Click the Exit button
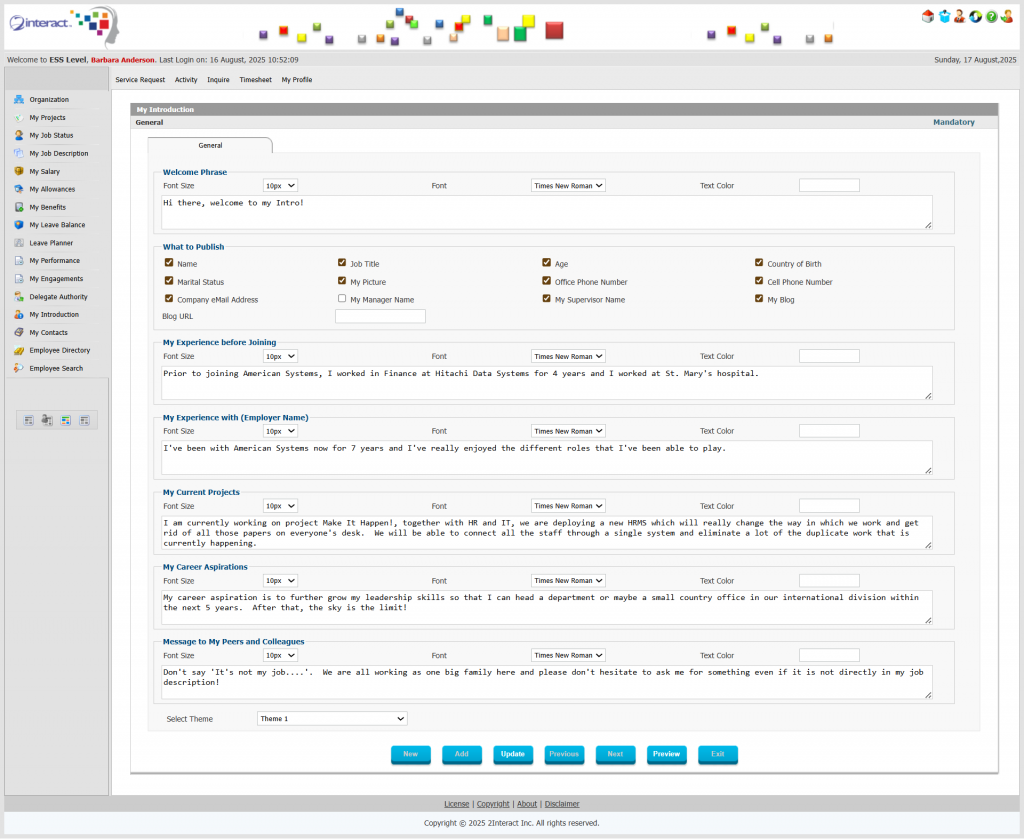Screen dimensions: 1024x839 click(718, 754)
